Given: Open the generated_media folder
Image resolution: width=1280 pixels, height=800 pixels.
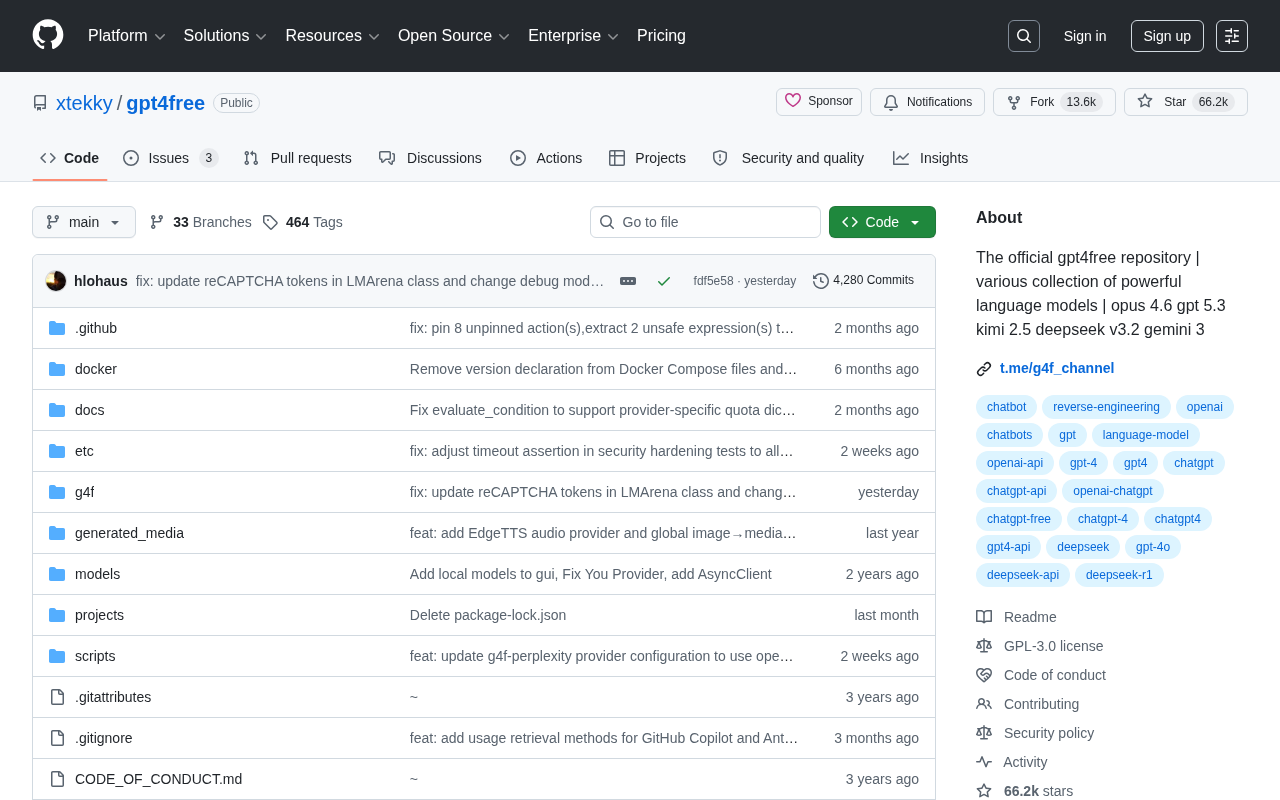Looking at the screenshot, I should coord(129,533).
